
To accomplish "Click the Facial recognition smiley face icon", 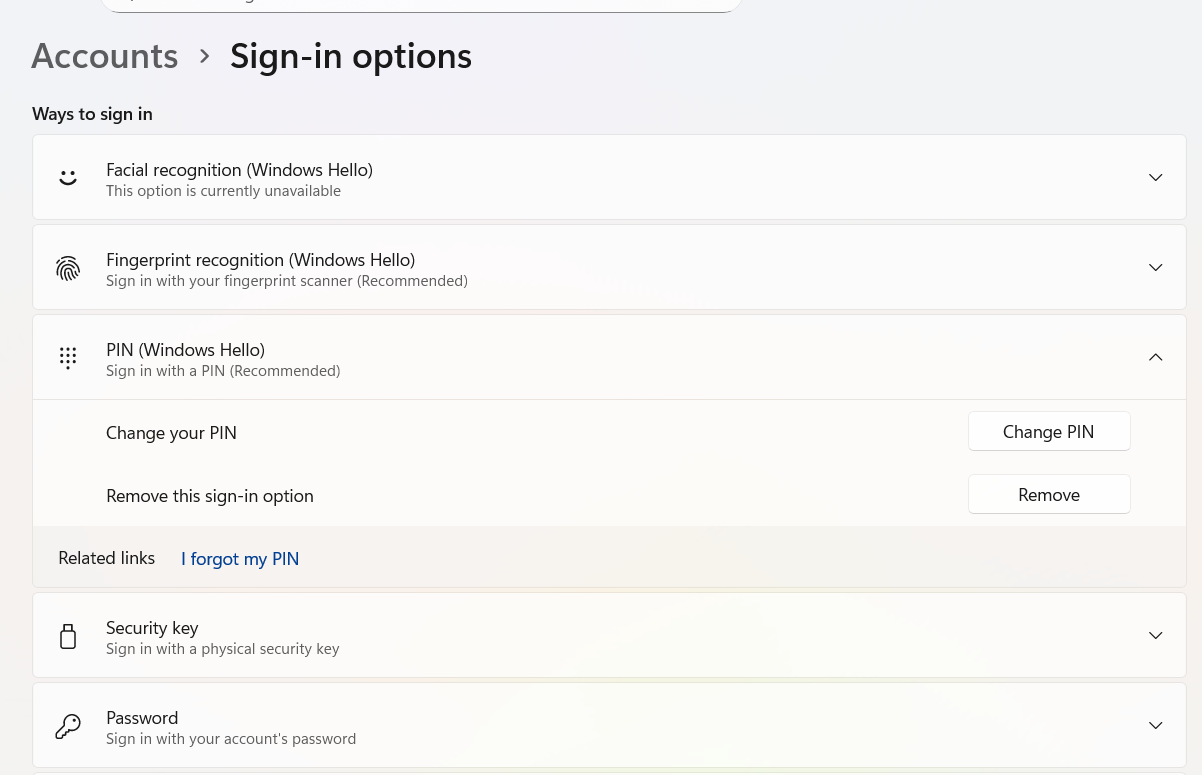I will click(x=68, y=178).
